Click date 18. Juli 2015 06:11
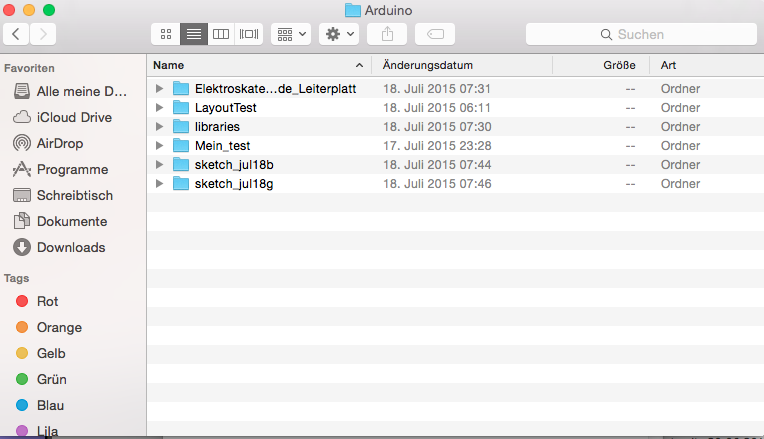 (x=437, y=108)
